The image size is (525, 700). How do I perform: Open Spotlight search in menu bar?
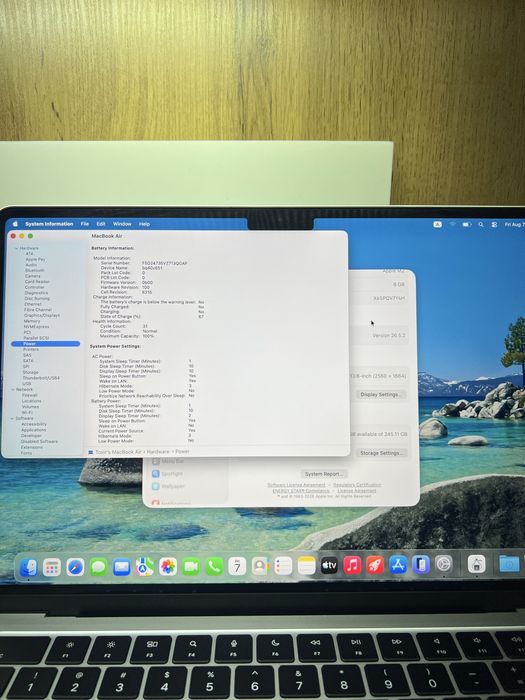[x=481, y=225]
